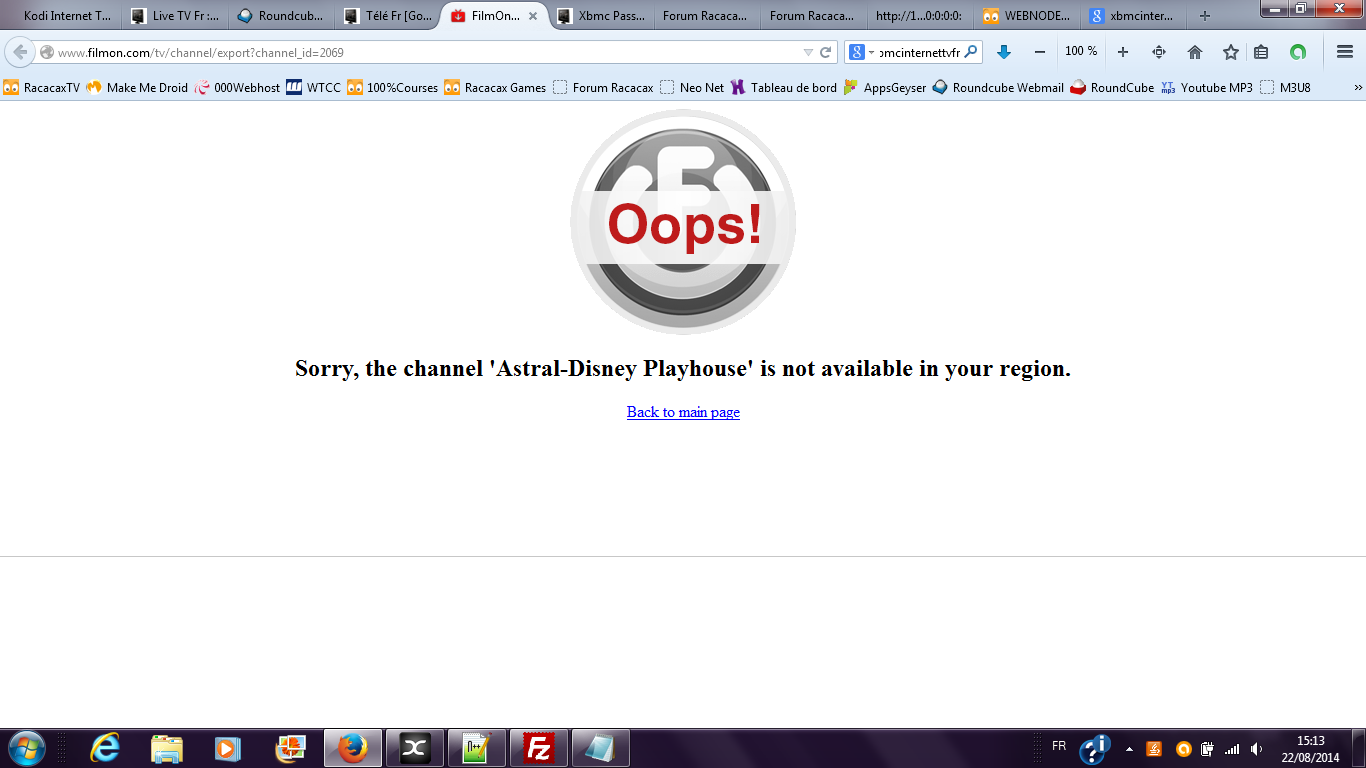The image size is (1366, 768).
Task: Switch to the Télé Fr [Go... tab
Action: click(387, 16)
